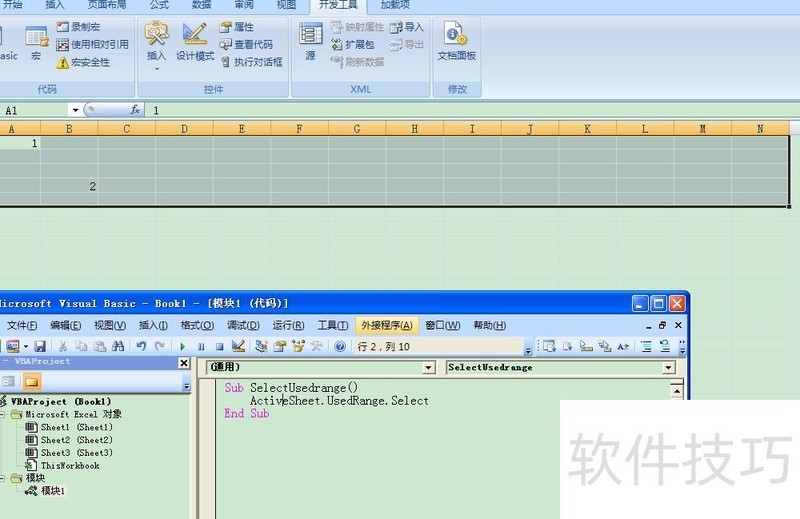
Task: Close the VBAProject explorer pane
Action: [184, 363]
